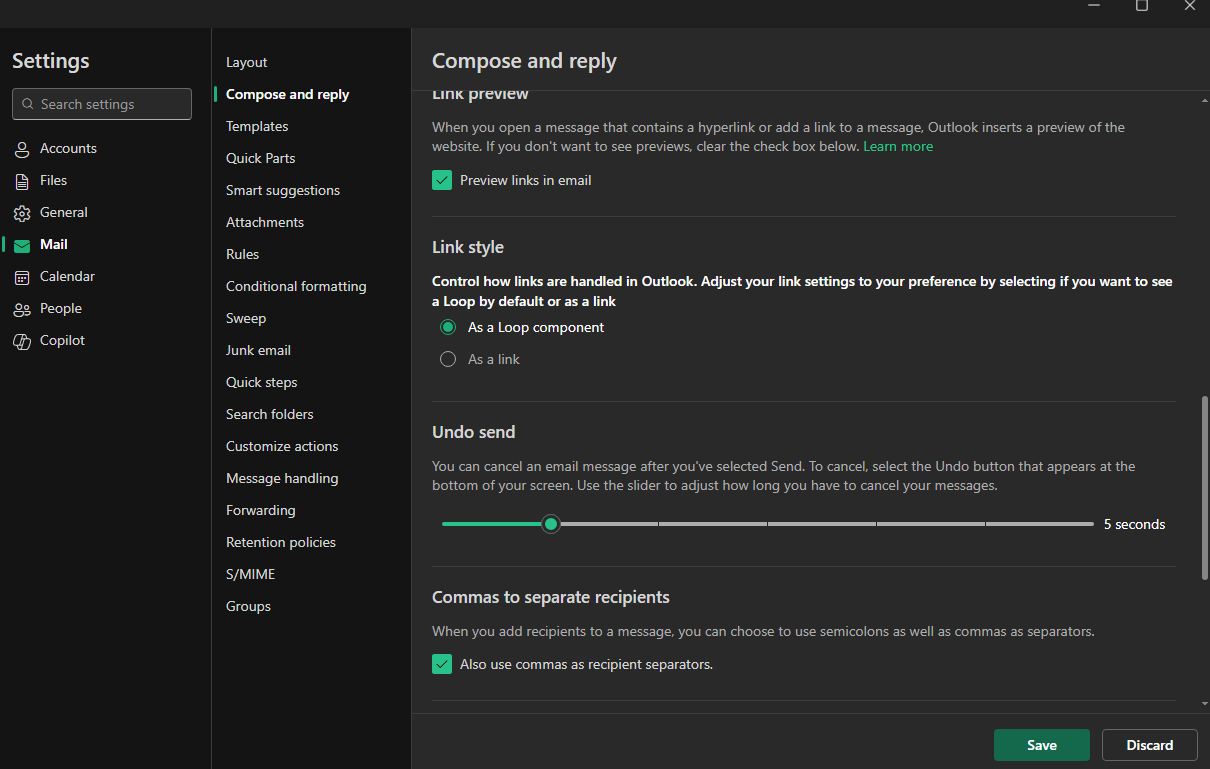Disable commas as recipient separators checkbox

442,664
